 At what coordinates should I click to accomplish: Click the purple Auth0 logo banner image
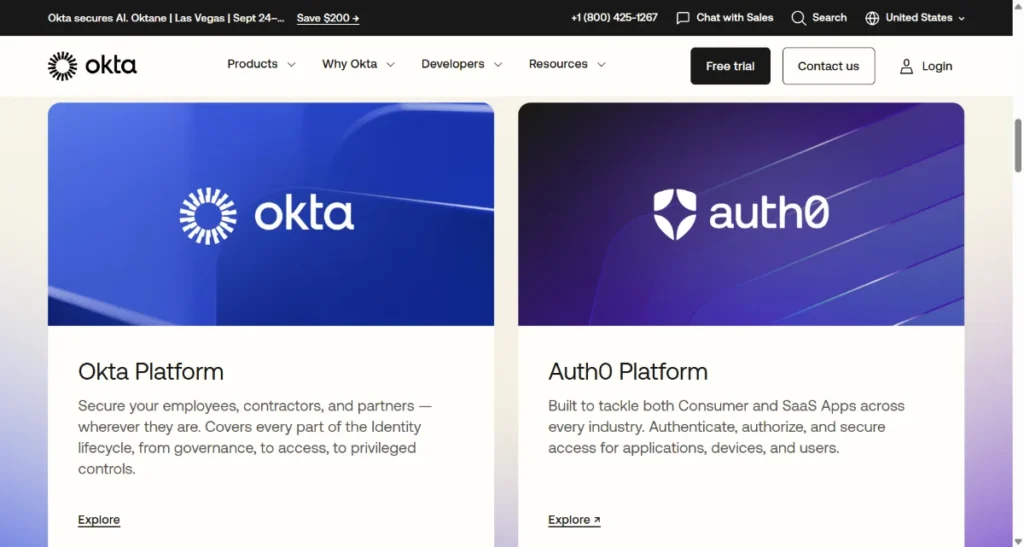741,214
